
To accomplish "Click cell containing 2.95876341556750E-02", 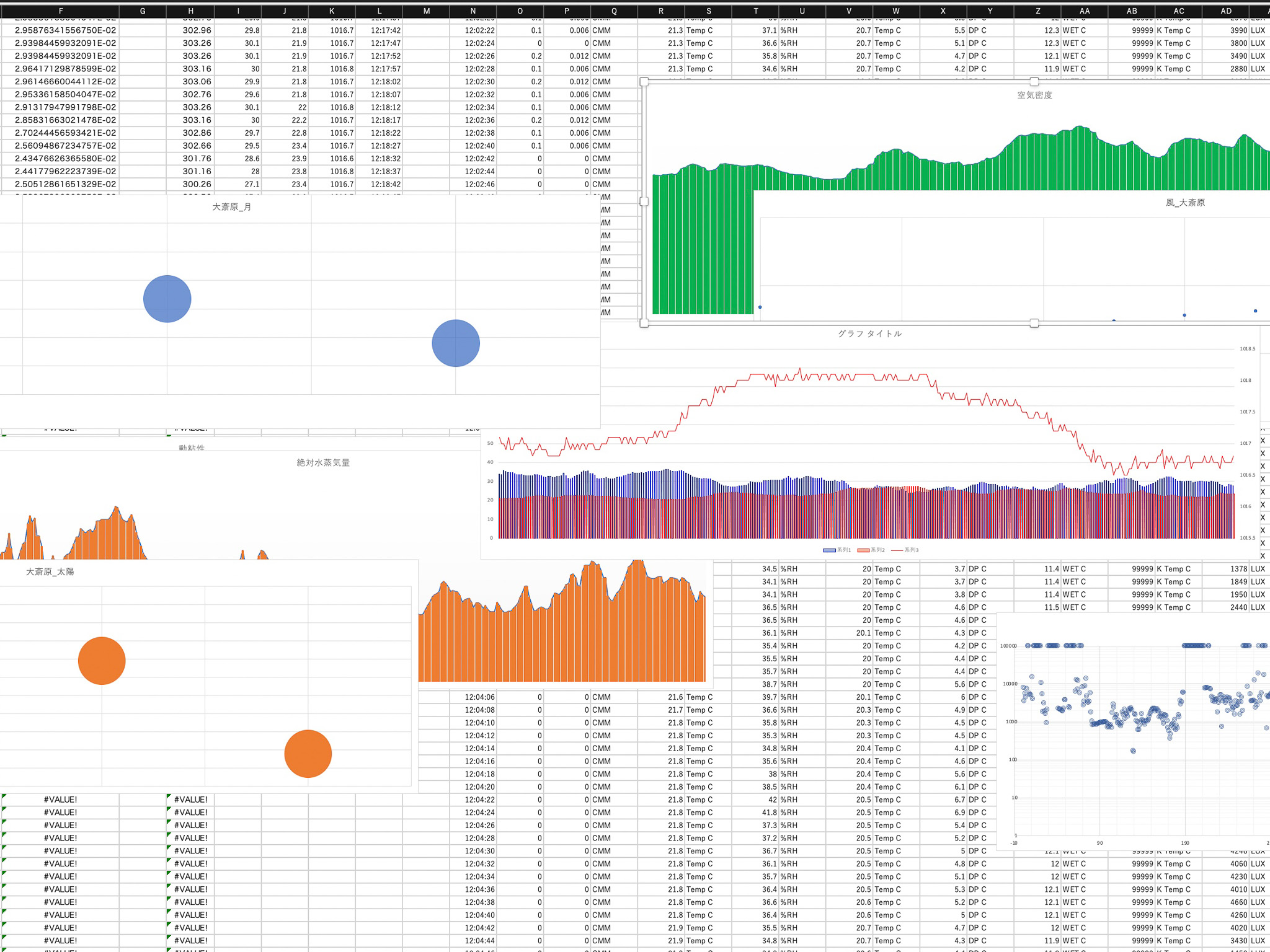I will pyautogui.click(x=60, y=30).
